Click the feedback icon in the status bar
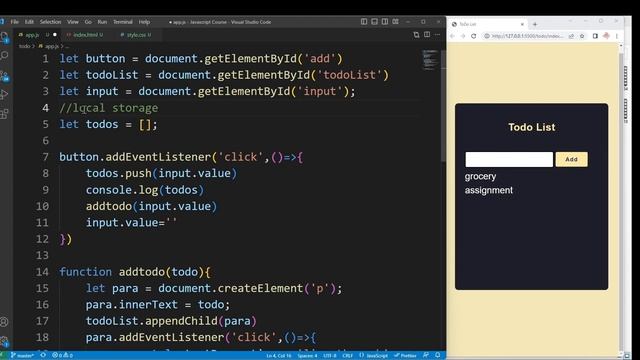This screenshot has width=640, height=360. pyautogui.click(x=426, y=356)
